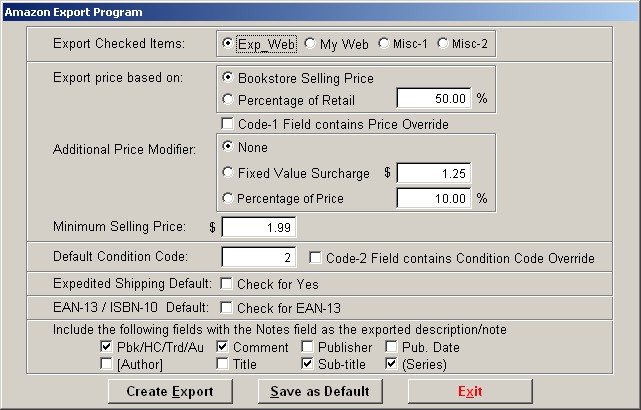This screenshot has height=410, width=641.
Task: Click 'EAN-13 / ISBN-10 Default:' label
Action: (131, 307)
